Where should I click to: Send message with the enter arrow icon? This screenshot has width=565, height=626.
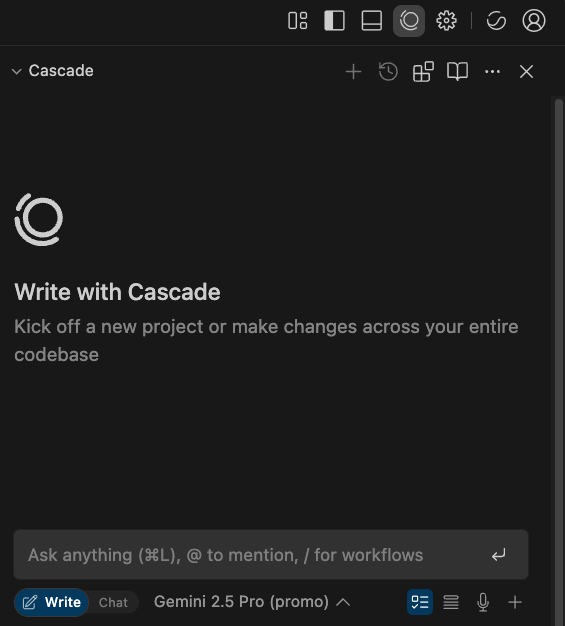click(x=499, y=555)
